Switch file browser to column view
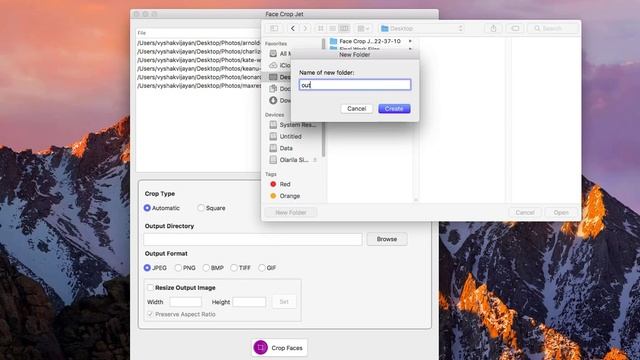 [x=344, y=28]
